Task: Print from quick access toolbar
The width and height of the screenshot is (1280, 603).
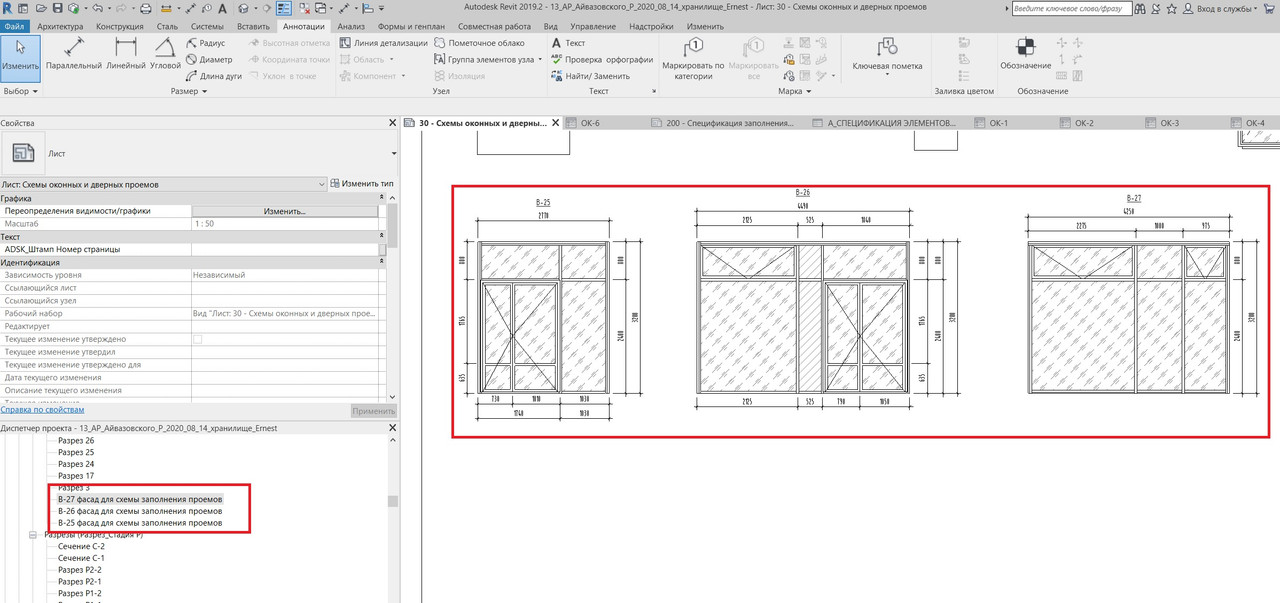Action: pyautogui.click(x=146, y=8)
